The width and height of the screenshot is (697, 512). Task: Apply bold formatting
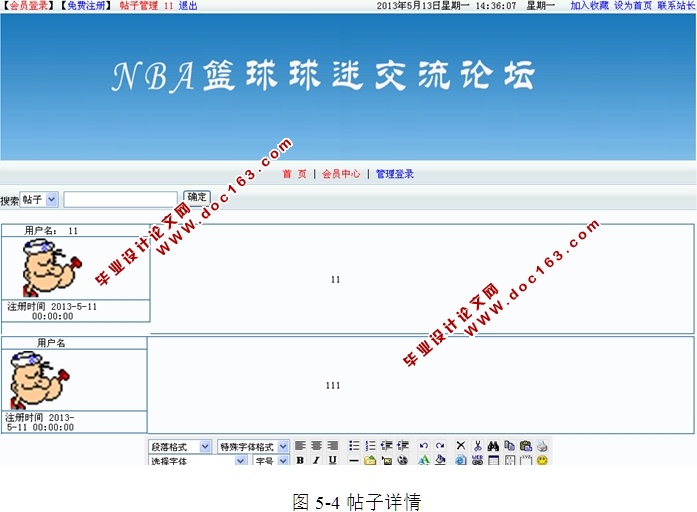[300, 460]
